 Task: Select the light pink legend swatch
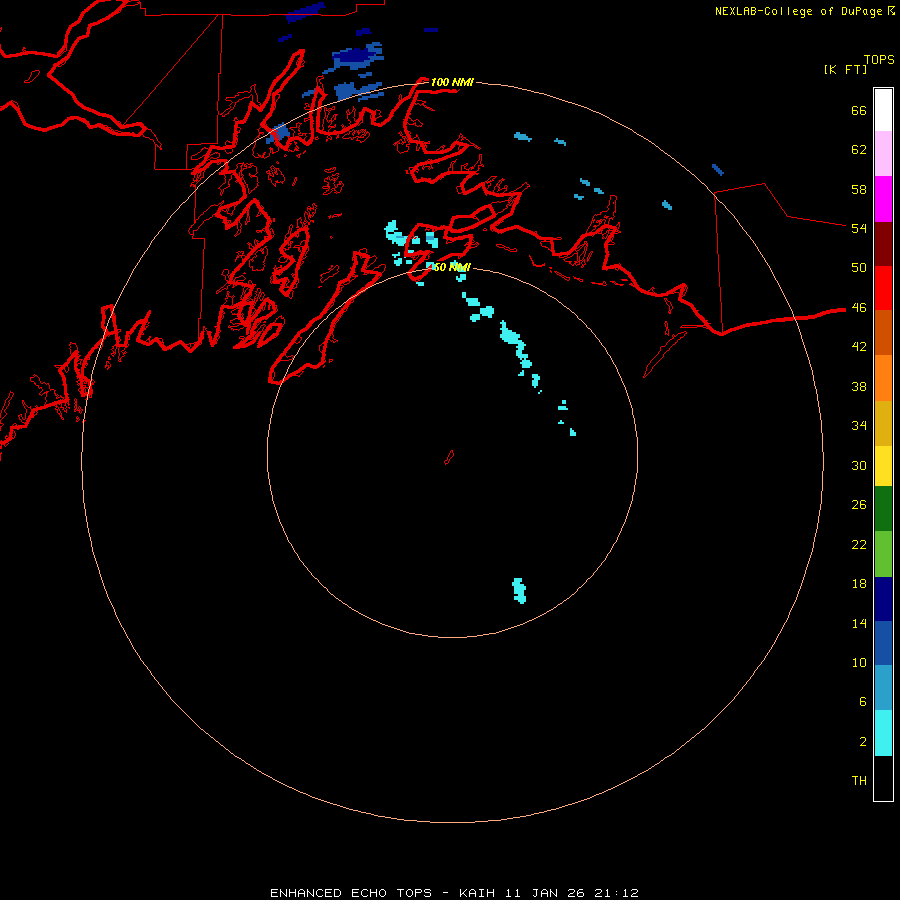click(x=883, y=154)
